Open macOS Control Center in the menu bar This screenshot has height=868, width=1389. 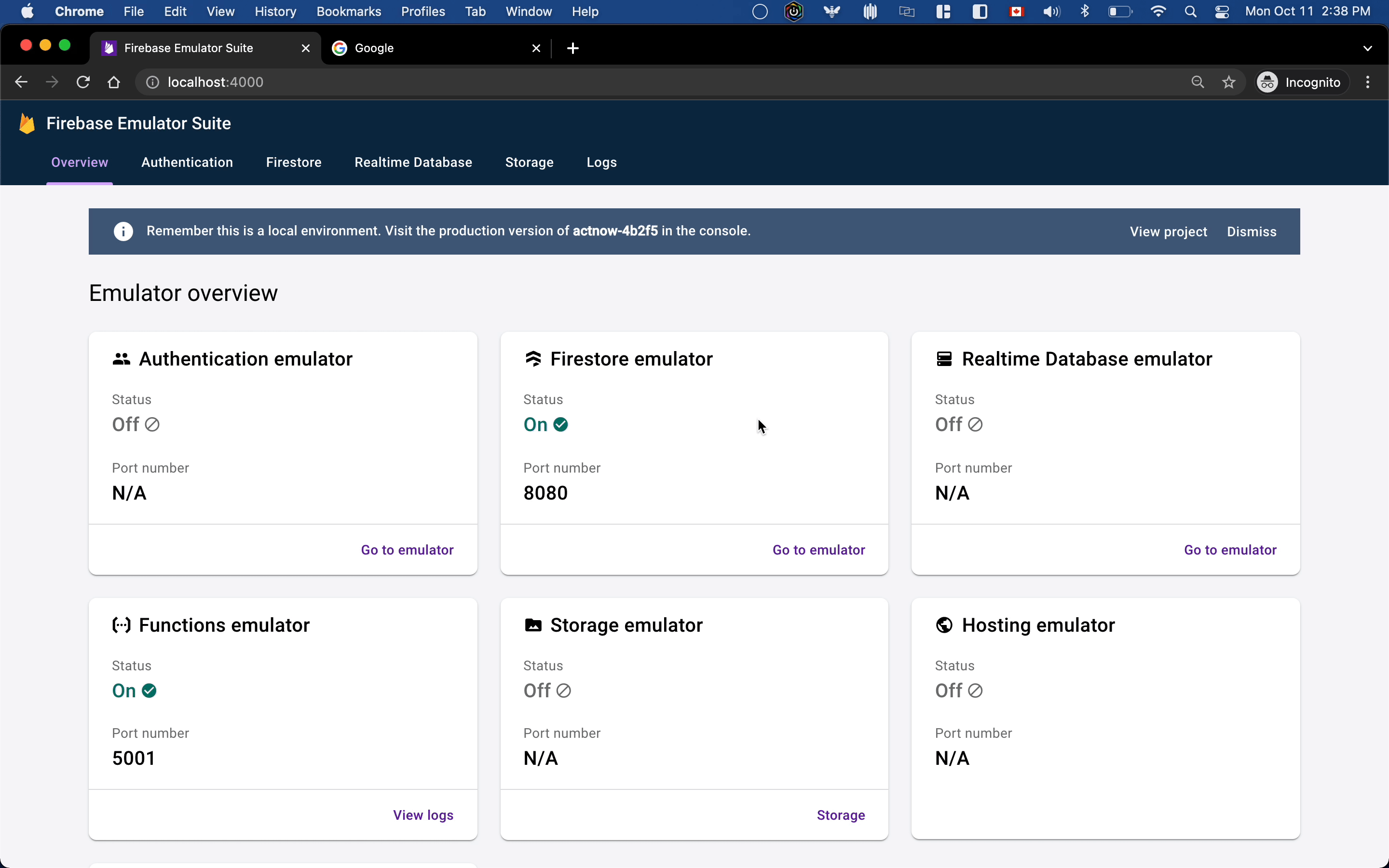(1222, 12)
